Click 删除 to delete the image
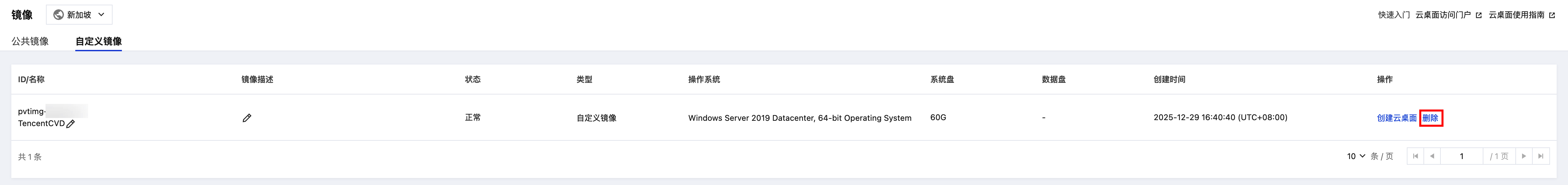This screenshot has width=1568, height=185. [1430, 117]
